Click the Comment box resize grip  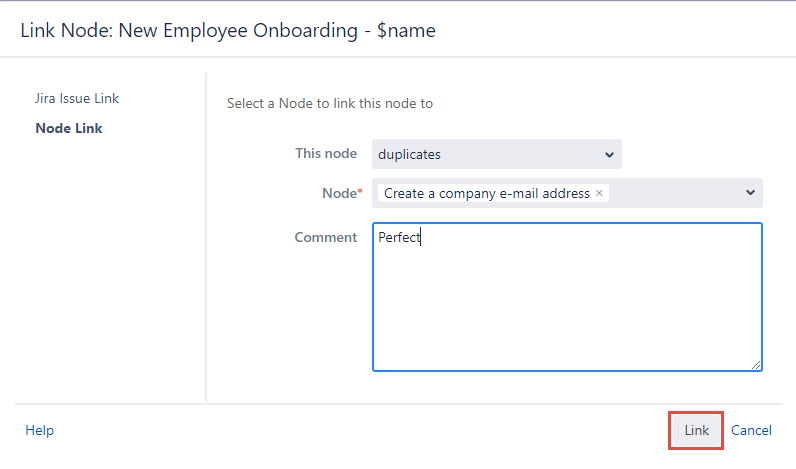pyautogui.click(x=757, y=366)
